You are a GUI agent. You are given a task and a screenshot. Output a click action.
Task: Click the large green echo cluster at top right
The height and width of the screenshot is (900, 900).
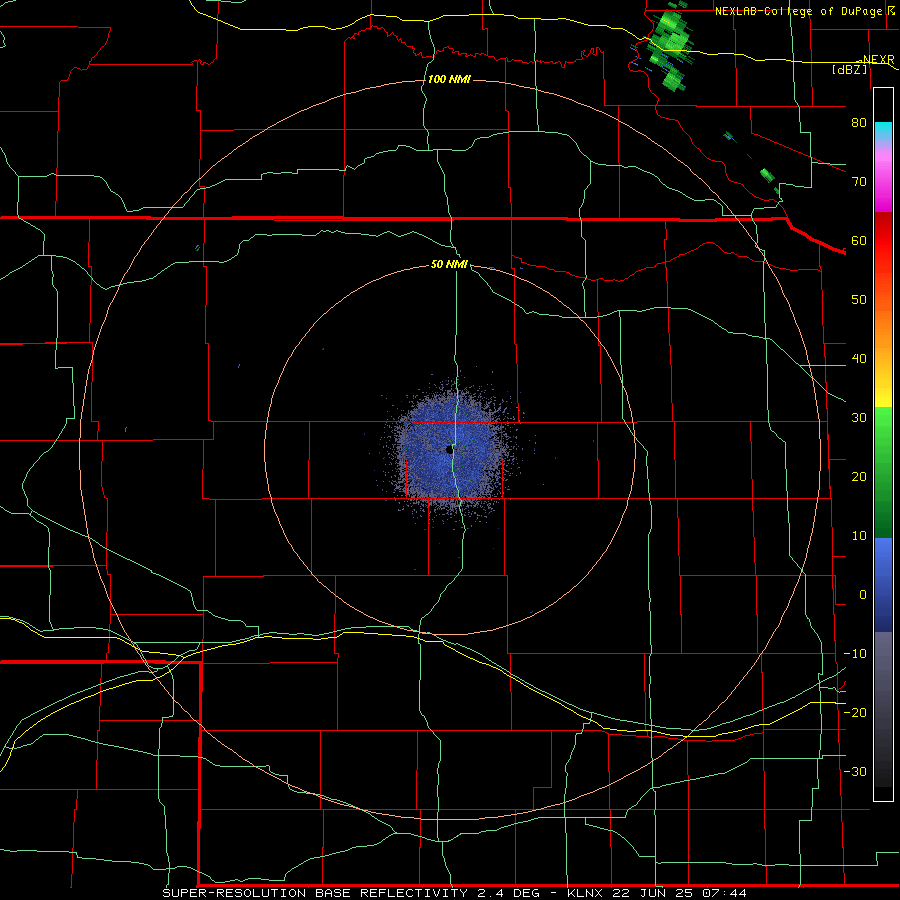coord(670,47)
